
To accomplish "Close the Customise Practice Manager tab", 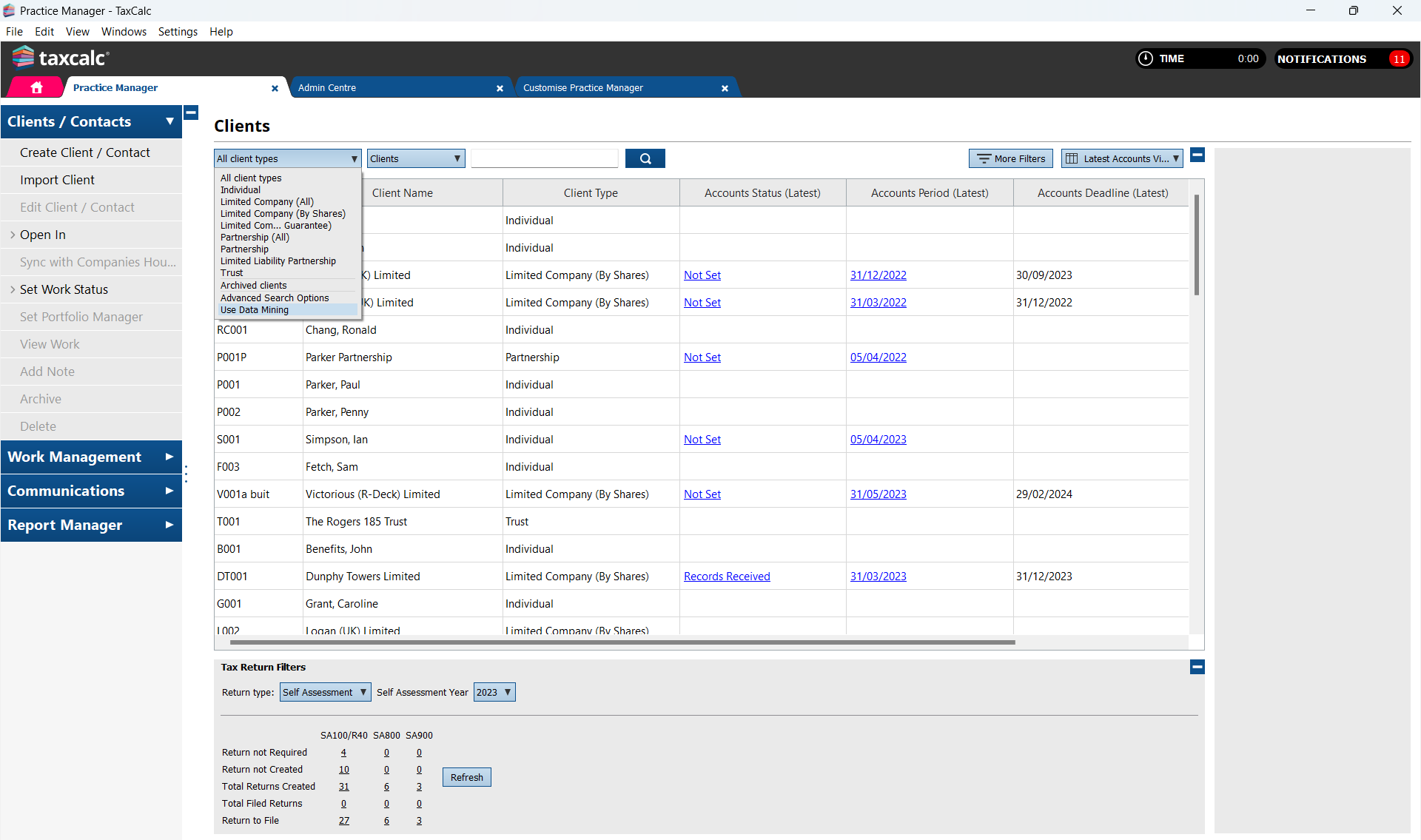I will click(725, 88).
